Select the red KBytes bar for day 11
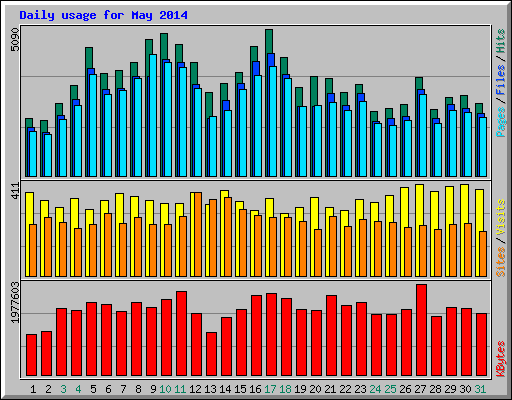The height and width of the screenshot is (400, 512). point(181,334)
